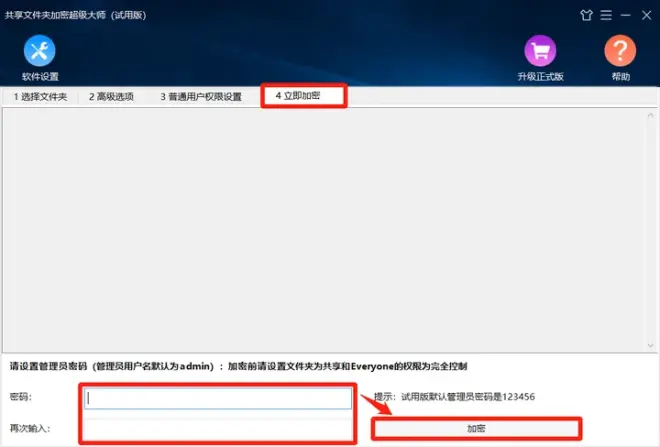The image size is (660, 447).
Task: Focus the 再次输入 password field
Action: 218,429
